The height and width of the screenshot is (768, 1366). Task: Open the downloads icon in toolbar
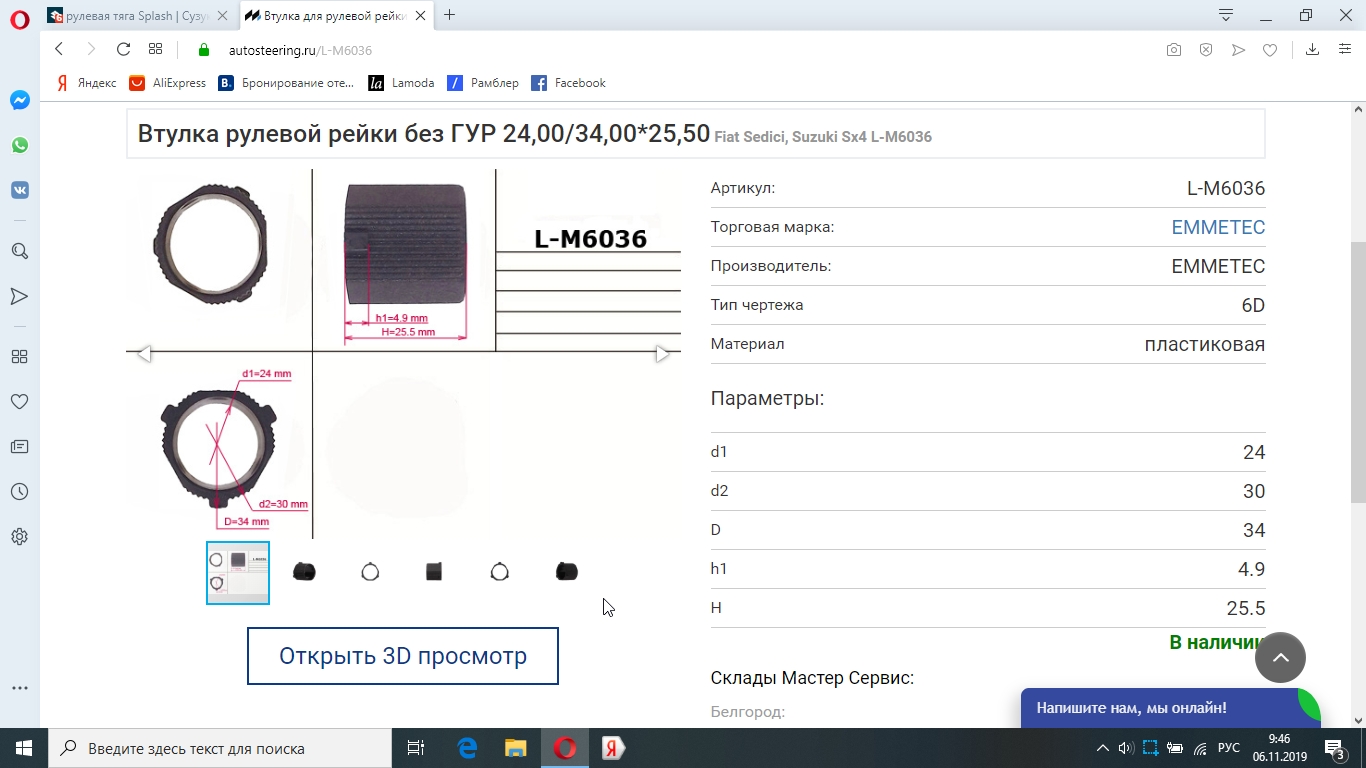click(1312, 50)
